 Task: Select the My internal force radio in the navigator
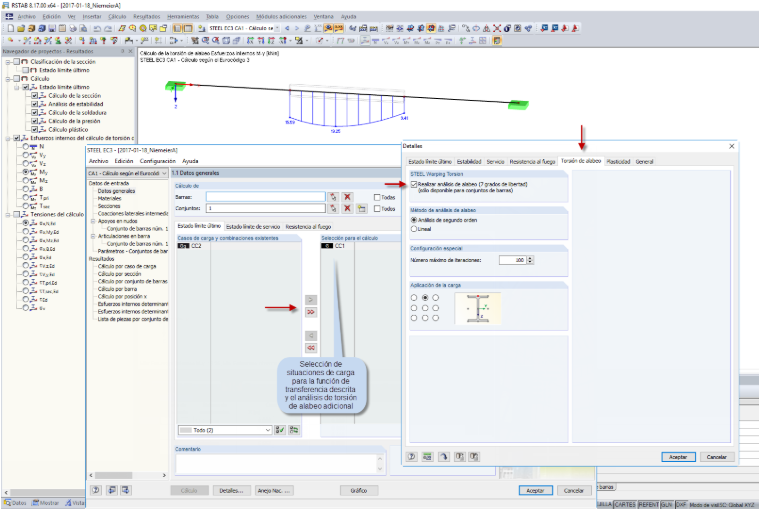click(x=25, y=172)
